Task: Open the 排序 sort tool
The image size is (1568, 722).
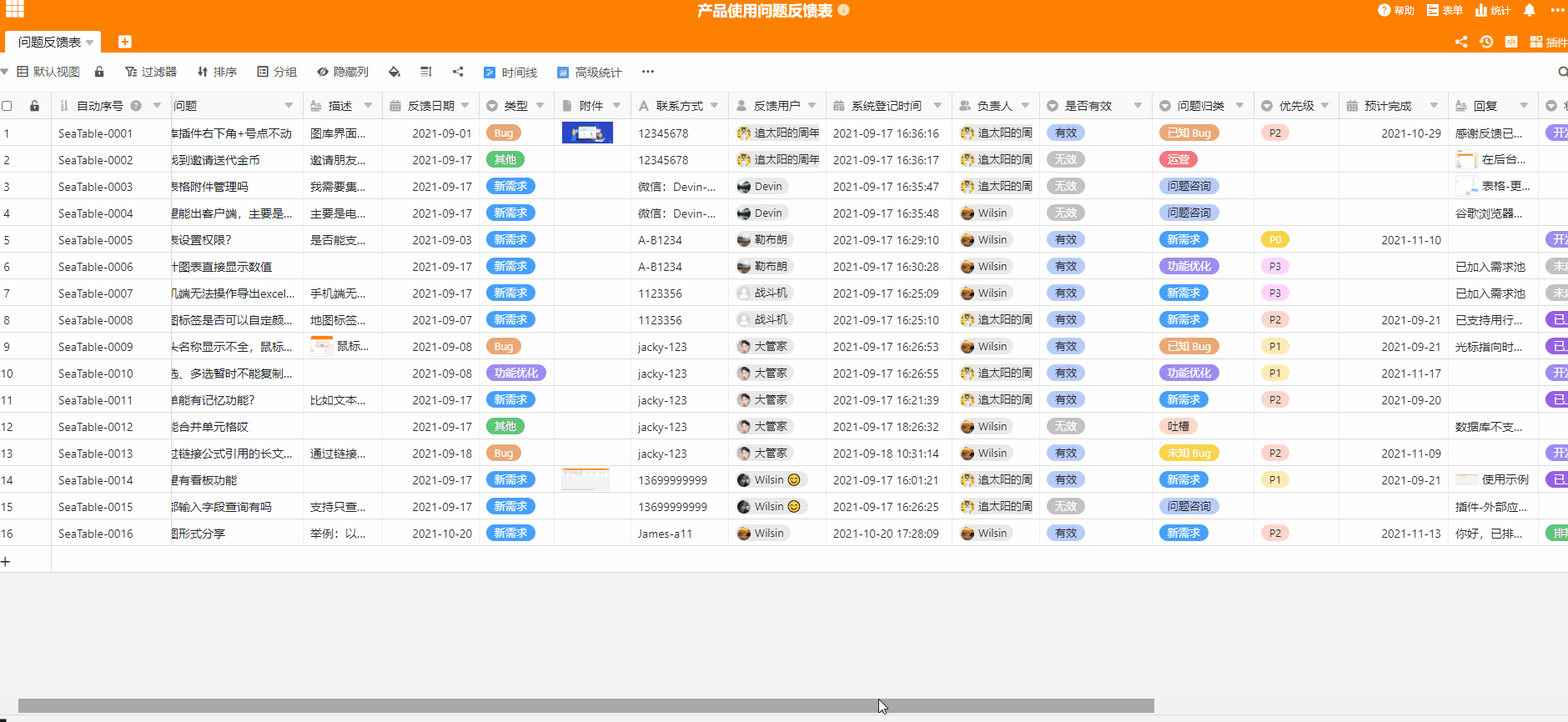Action: (217, 72)
